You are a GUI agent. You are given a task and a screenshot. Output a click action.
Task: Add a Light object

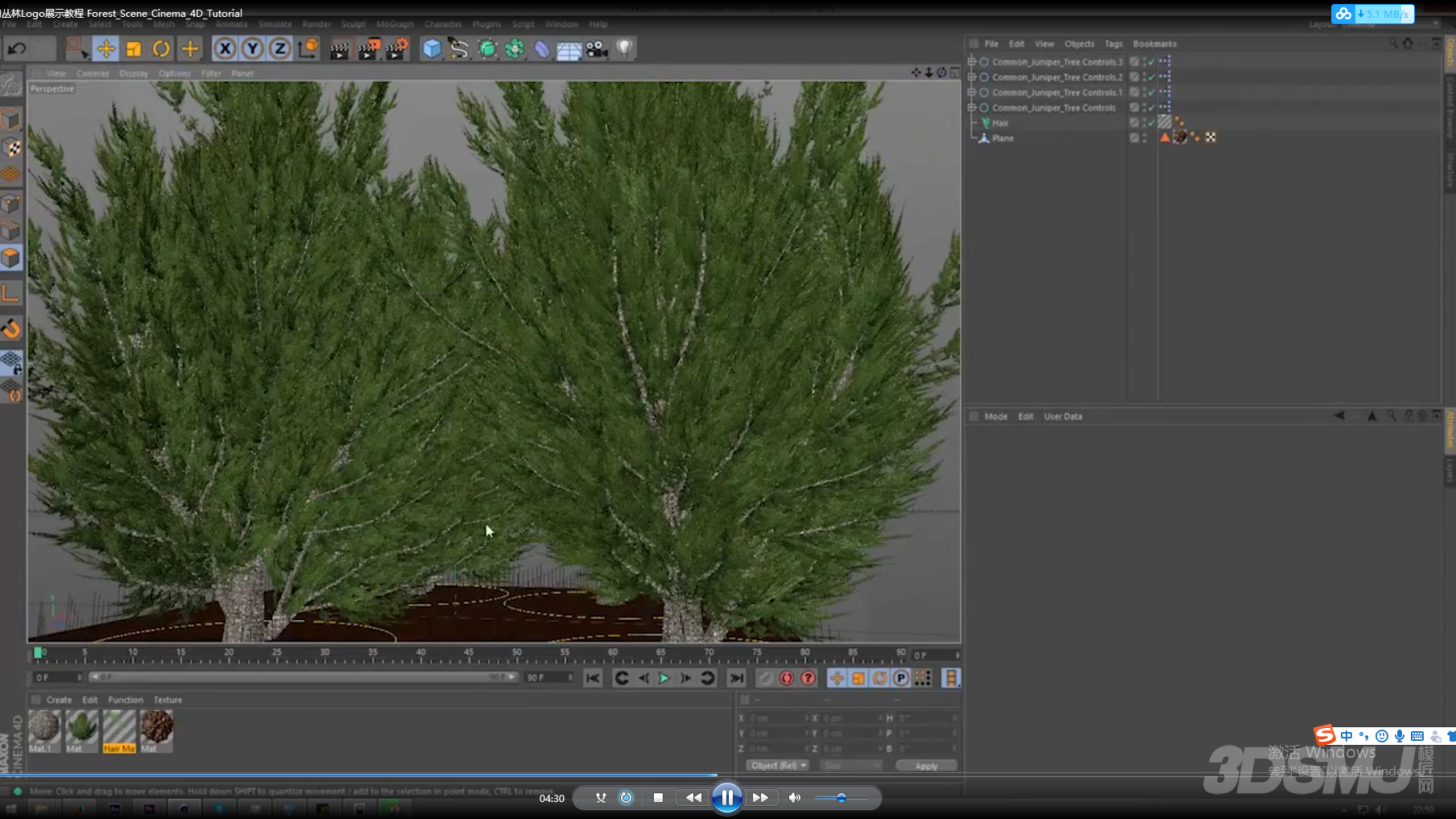(x=624, y=49)
